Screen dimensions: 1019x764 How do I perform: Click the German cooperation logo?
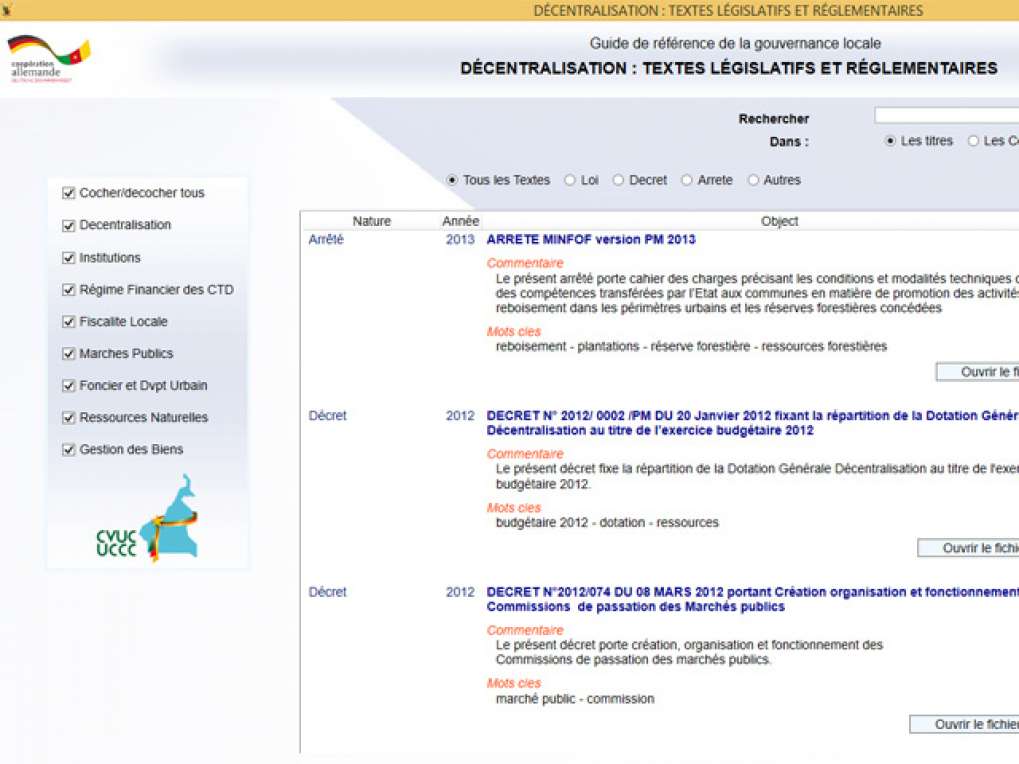[48, 60]
